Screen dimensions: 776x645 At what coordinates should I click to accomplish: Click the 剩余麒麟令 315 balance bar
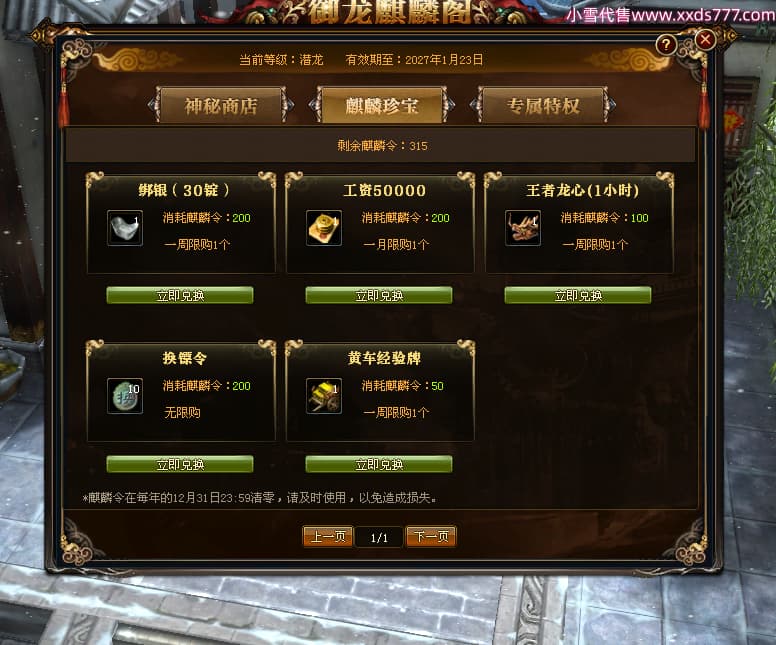click(x=381, y=146)
